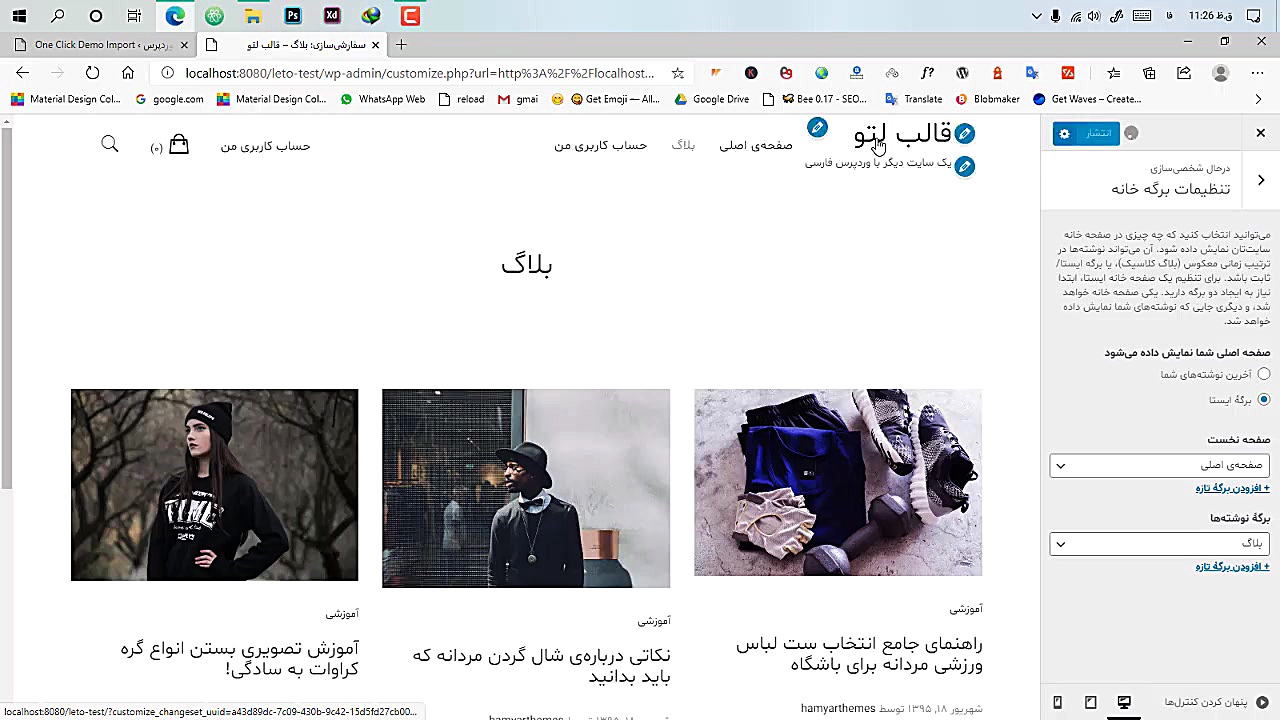Click the search icon in the site header preview
The width and height of the screenshot is (1280, 720).
(x=110, y=144)
